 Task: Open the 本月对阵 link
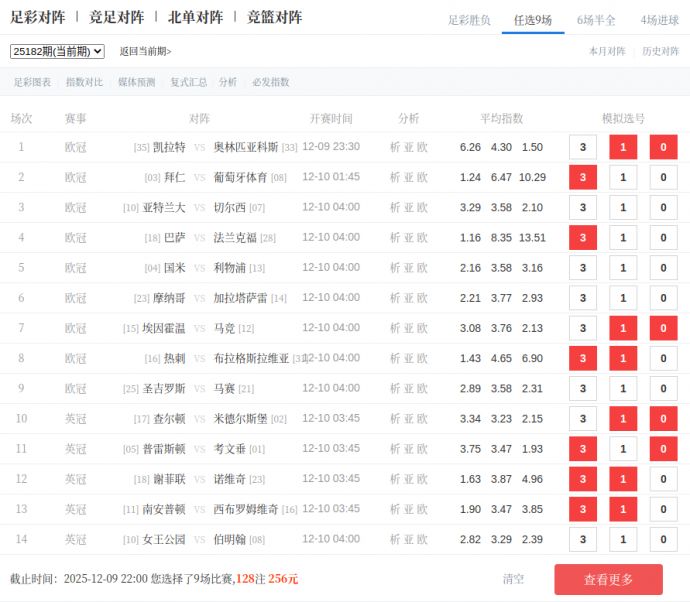coord(607,51)
